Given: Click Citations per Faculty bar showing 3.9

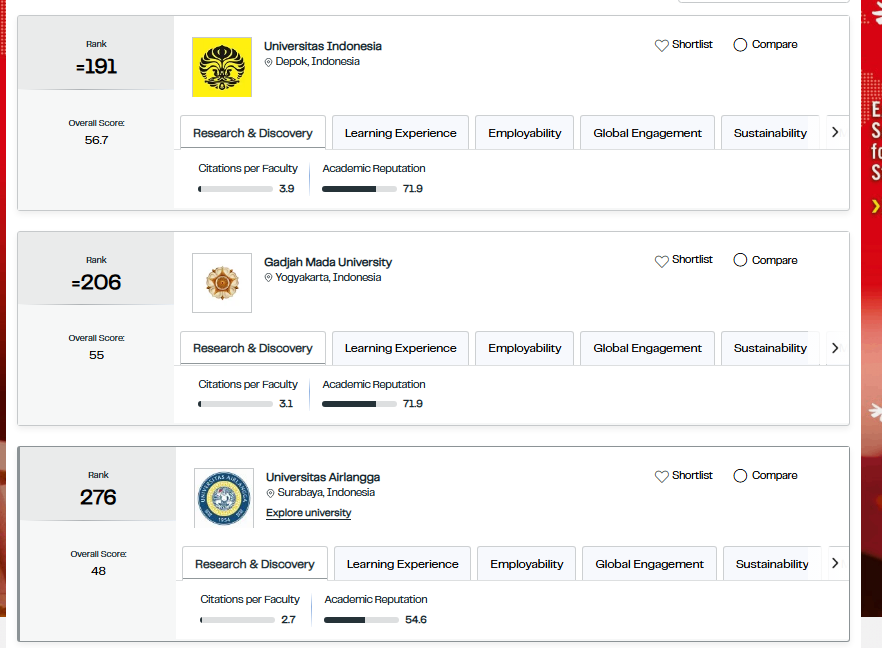Looking at the screenshot, I should coord(236,189).
